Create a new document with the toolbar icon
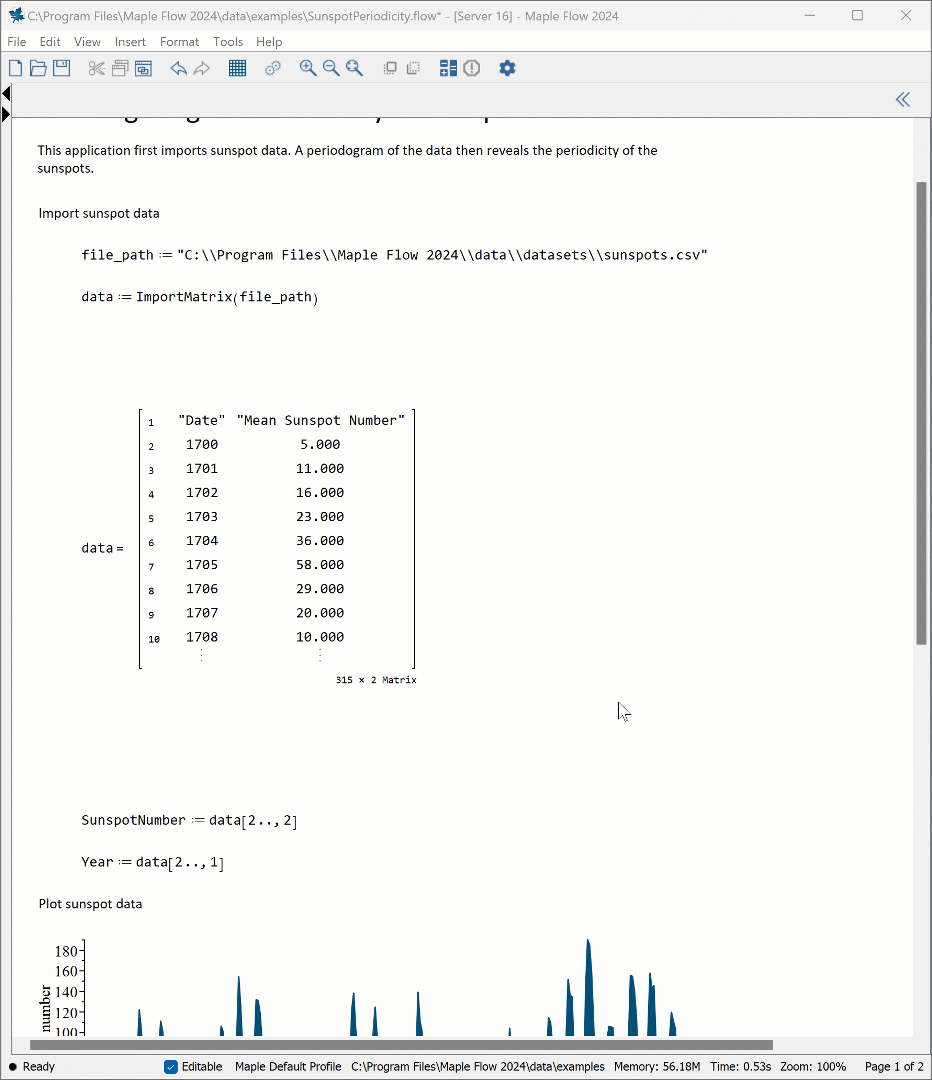This screenshot has height=1080, width=932. [x=16, y=68]
